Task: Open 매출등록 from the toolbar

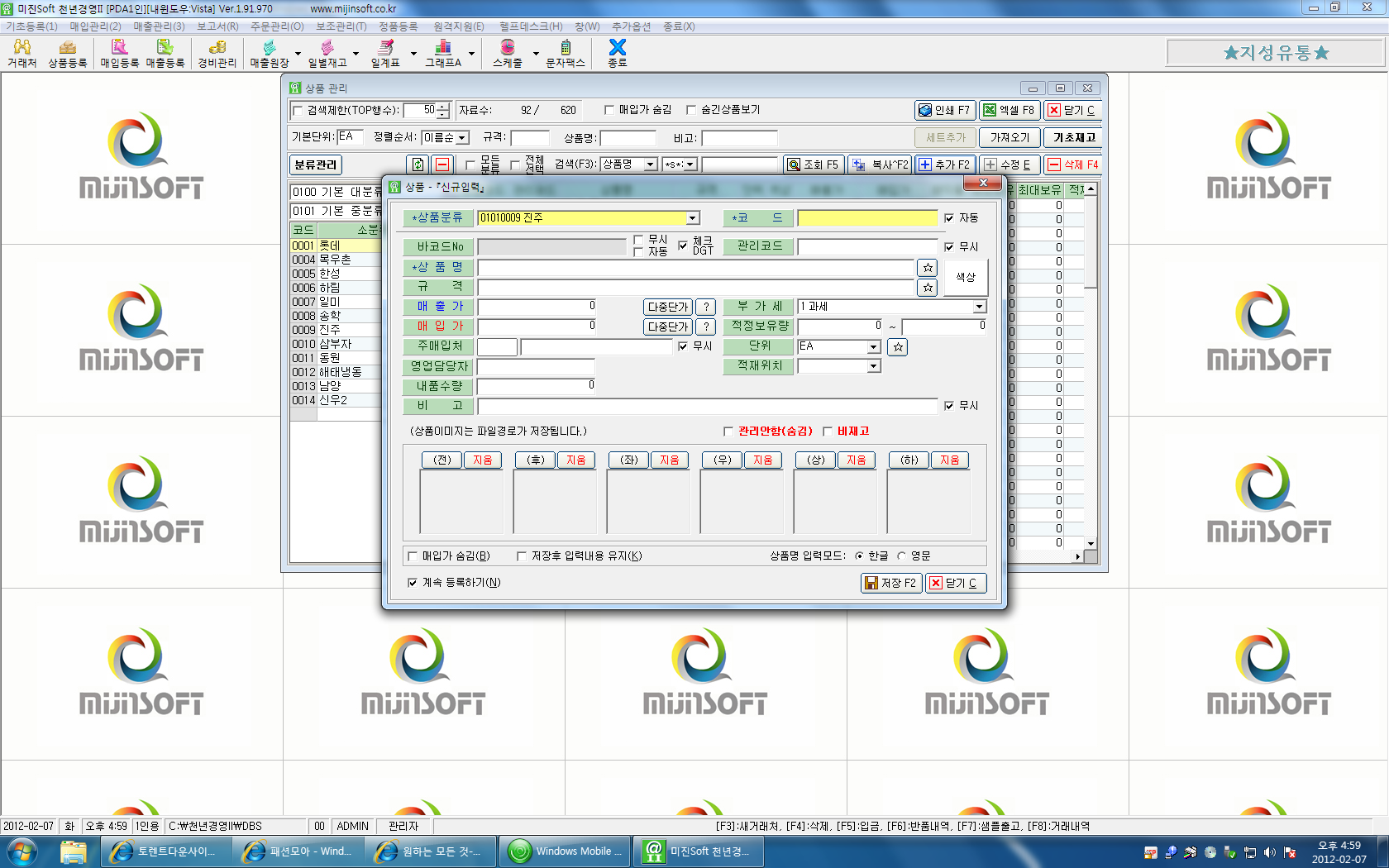Action: pyautogui.click(x=165, y=53)
